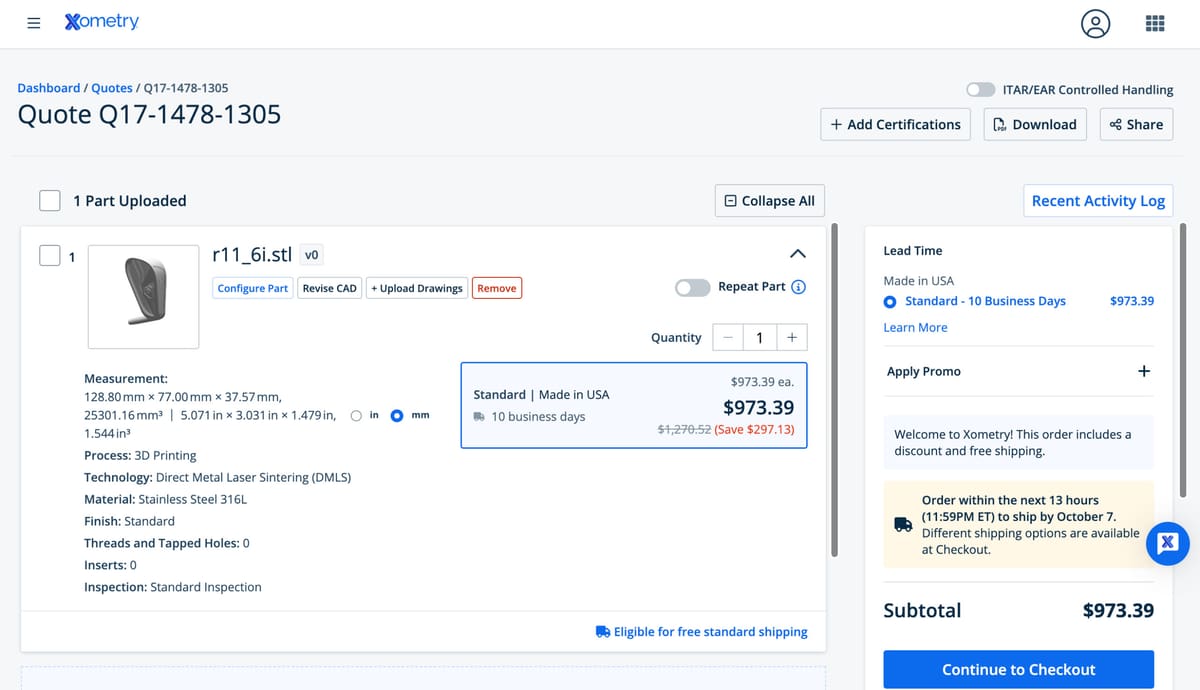Select Standard - 10 Business Days lead time
Screen dimensions: 1200x690
coord(890,301)
